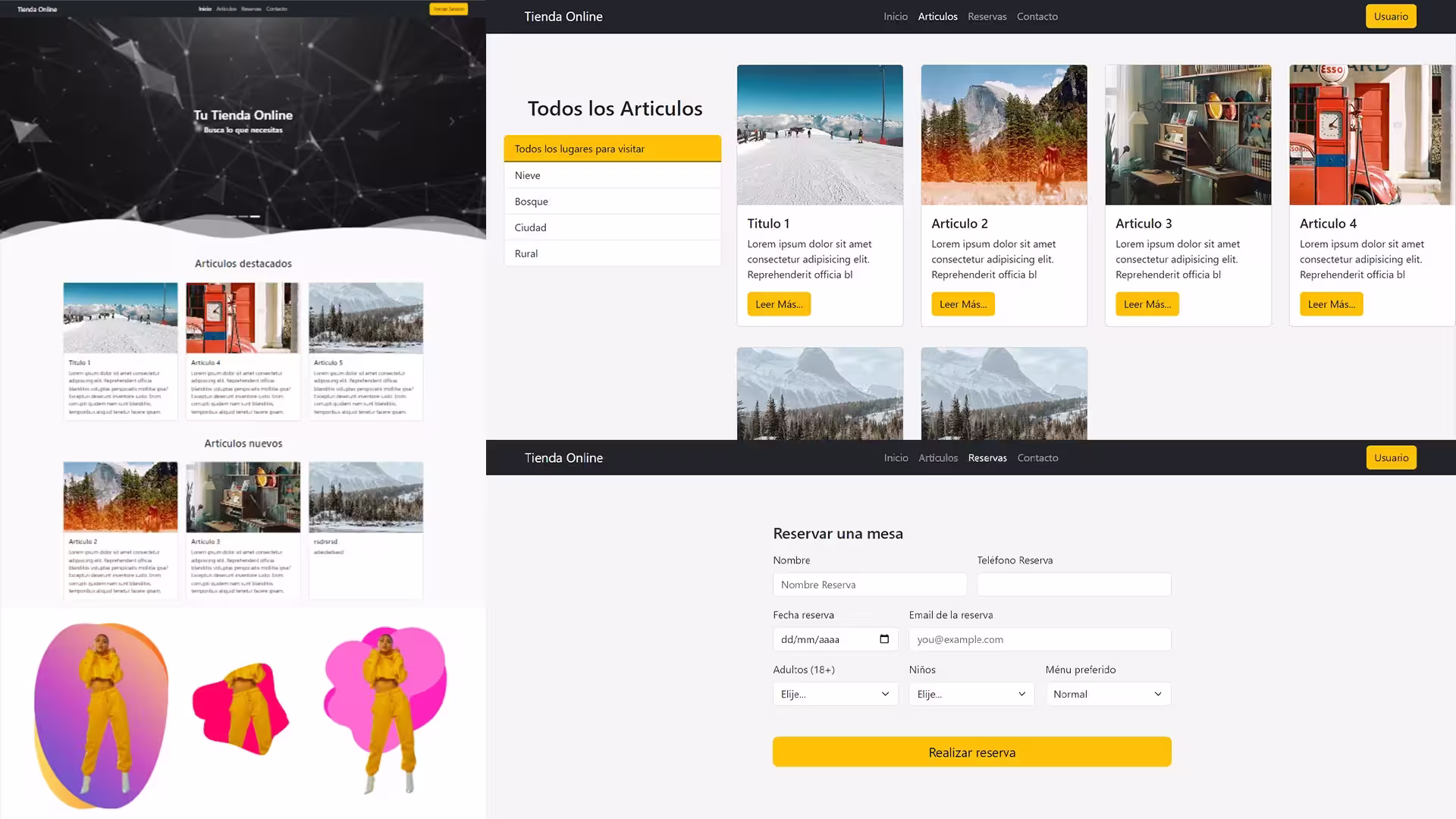Click Leer Más on Articulo 4
1456x819 pixels.
tap(1331, 304)
